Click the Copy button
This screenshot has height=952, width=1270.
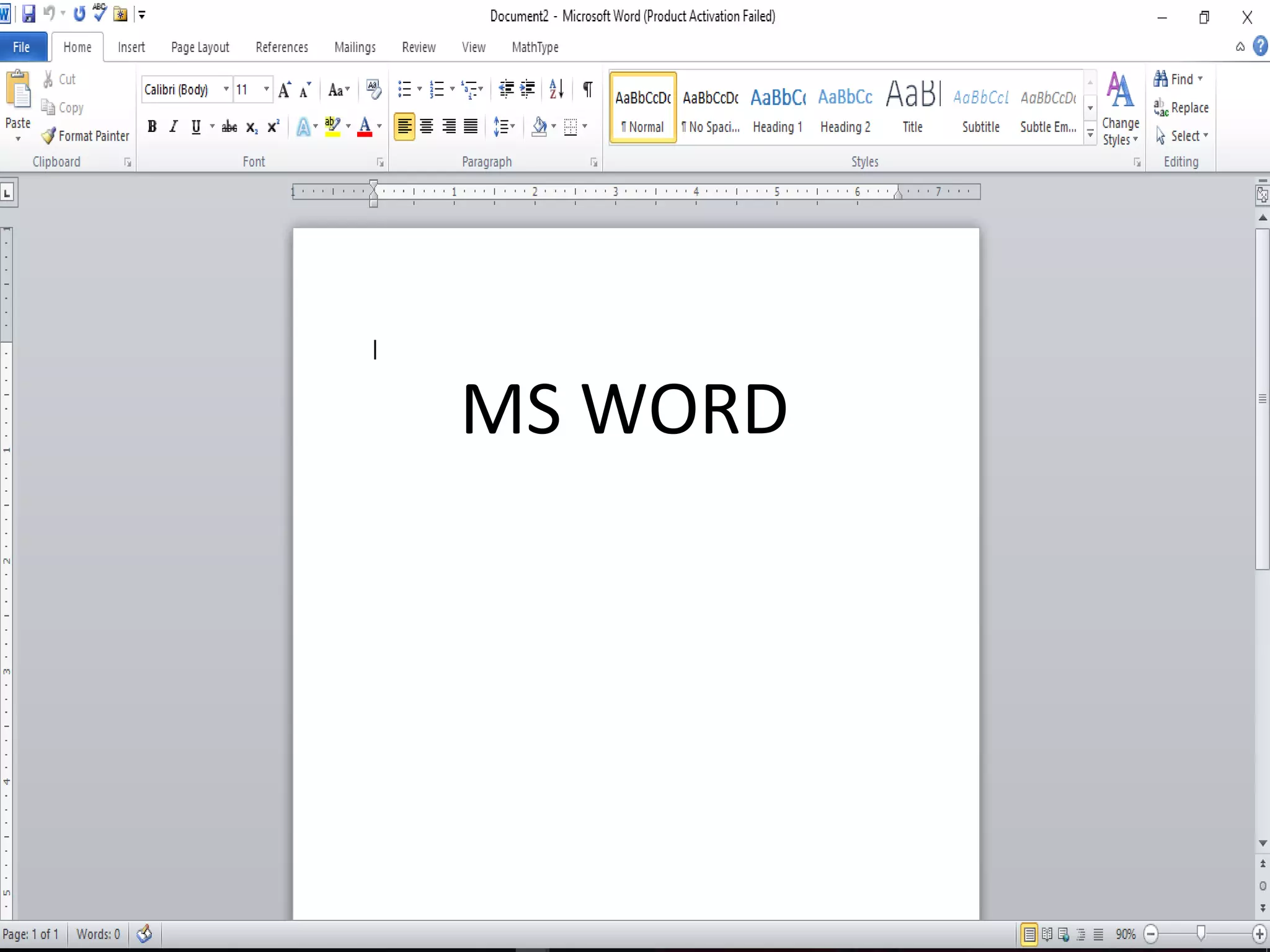click(62, 108)
